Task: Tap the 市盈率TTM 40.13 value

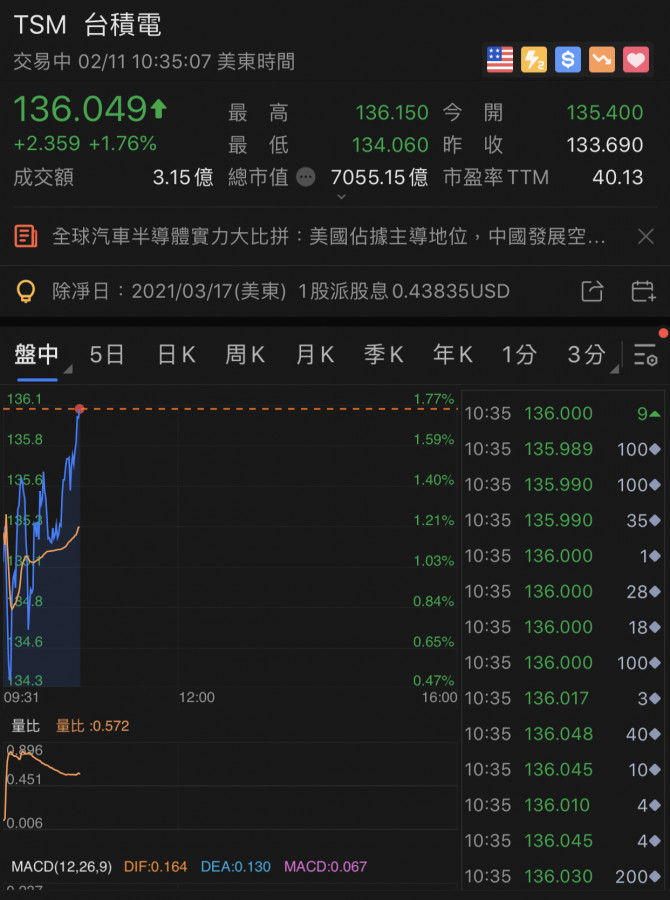Action: click(618, 177)
